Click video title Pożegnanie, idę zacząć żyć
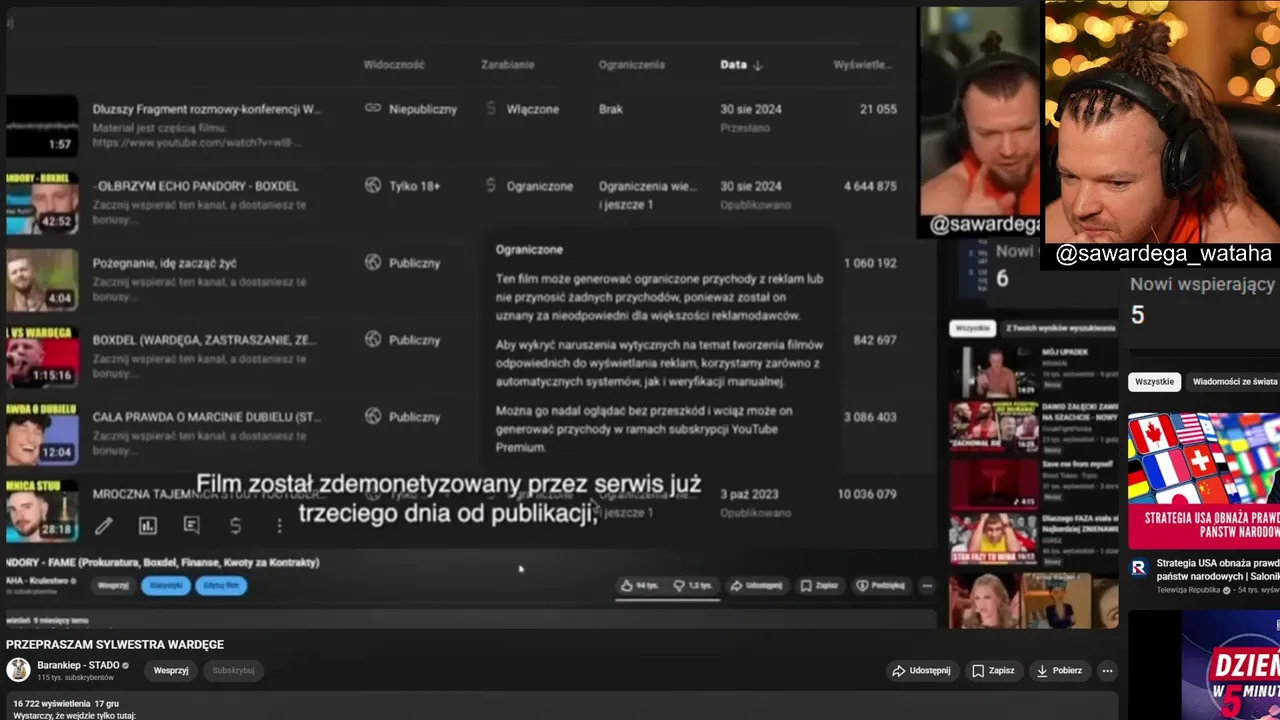The image size is (1280, 720). pos(165,263)
